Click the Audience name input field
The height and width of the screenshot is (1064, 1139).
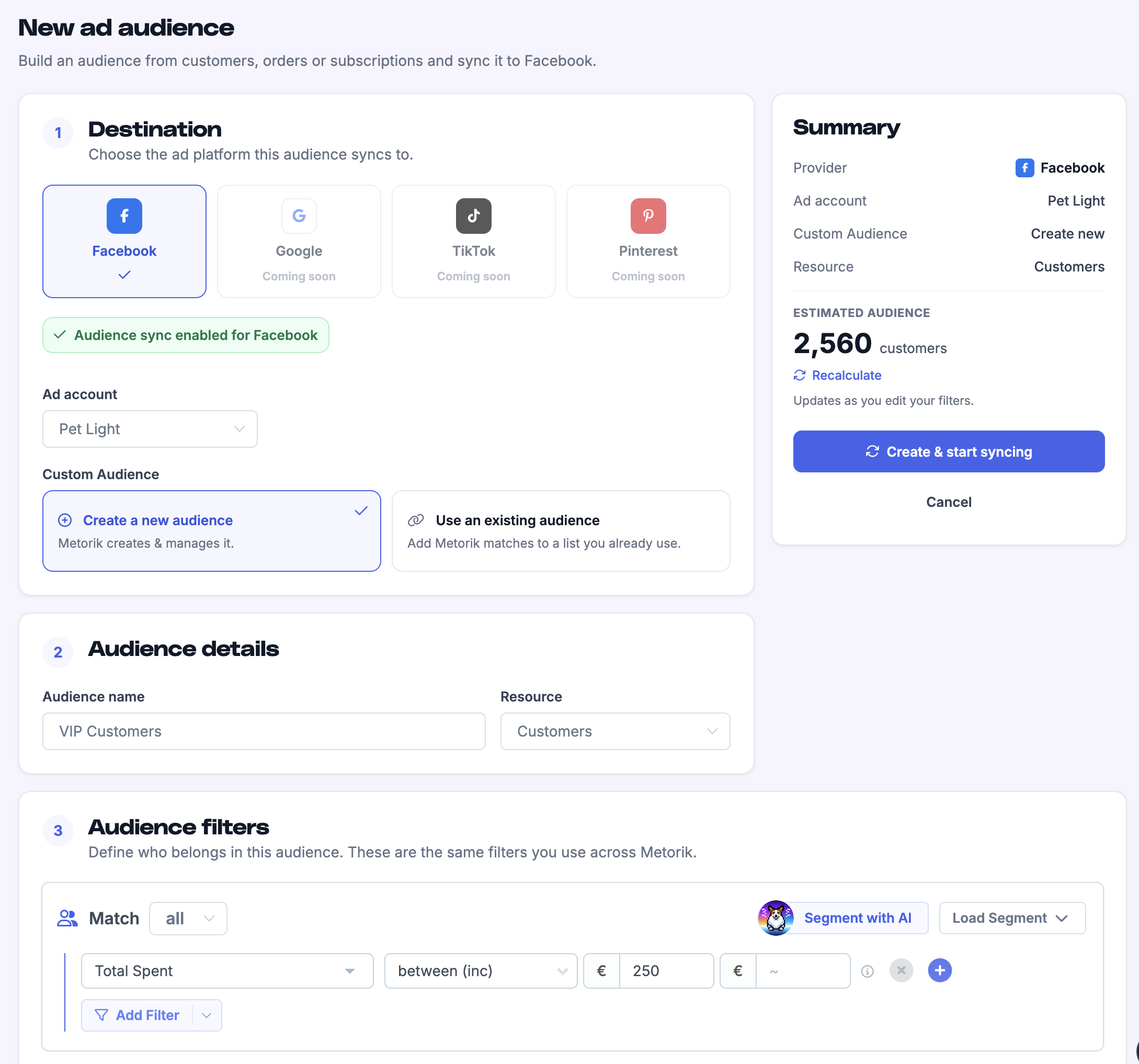click(264, 732)
